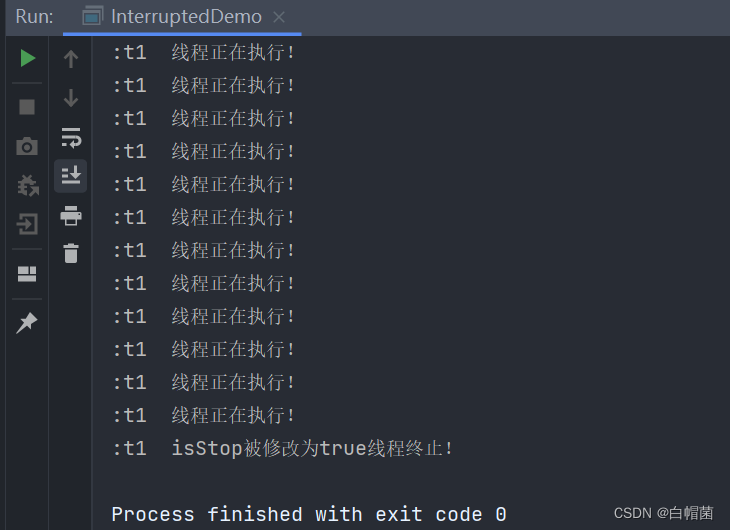This screenshot has width=730, height=530.
Task: Click the Process finished with exit code 0 line
Action: tap(309, 515)
